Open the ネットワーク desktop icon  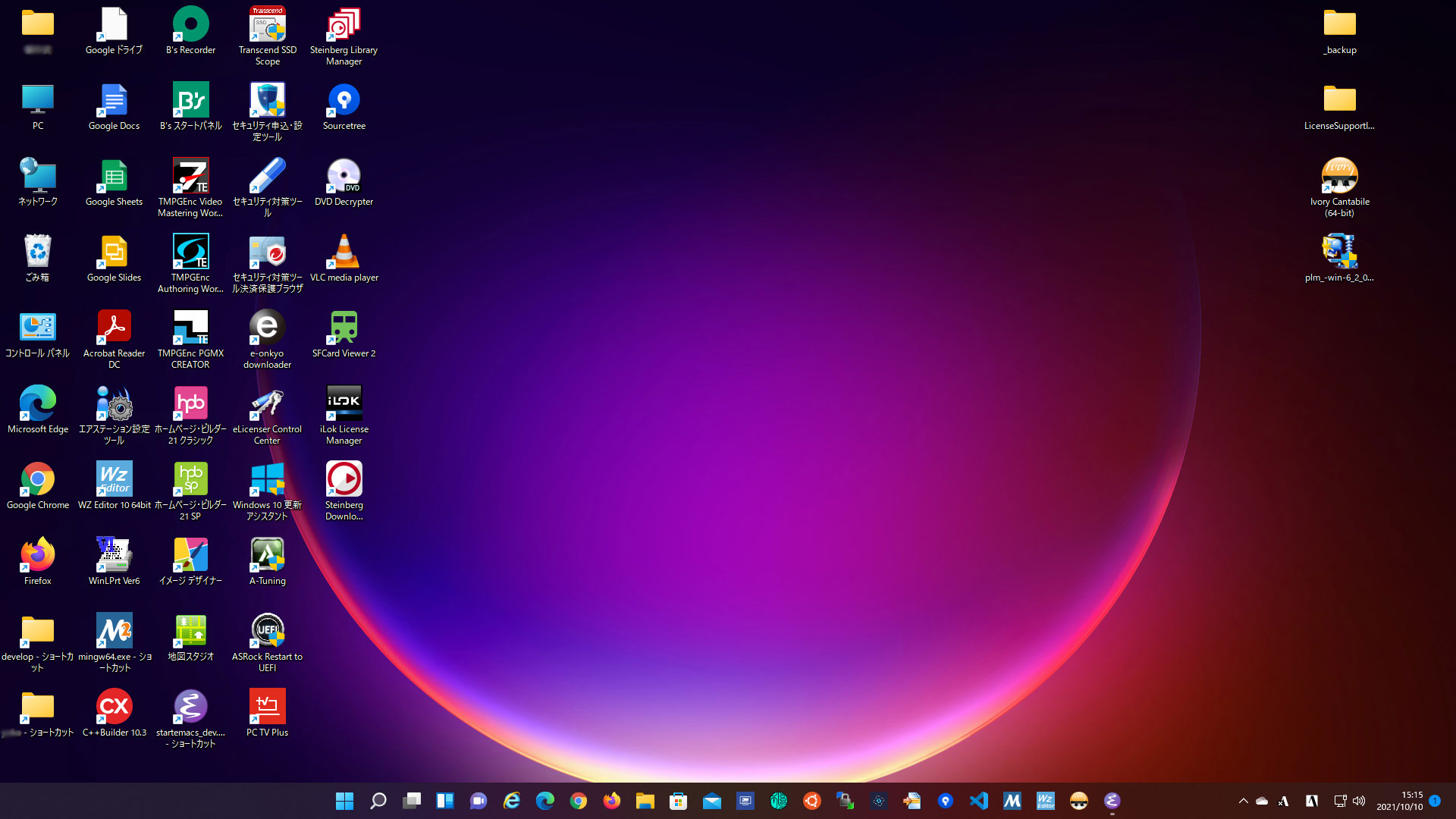click(x=38, y=183)
